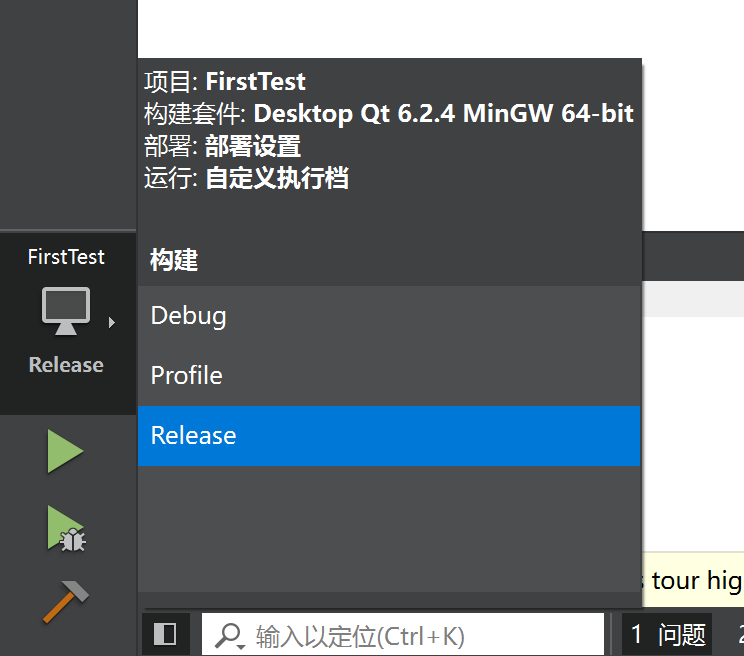Start debugging with the bug Run icon
Viewport: 744px width, 656px height.
[x=66, y=528]
